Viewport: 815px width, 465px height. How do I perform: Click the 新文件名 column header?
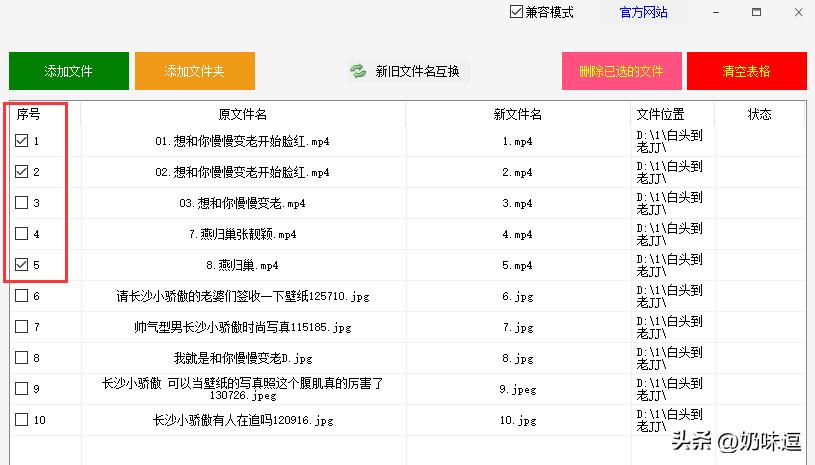tap(518, 114)
